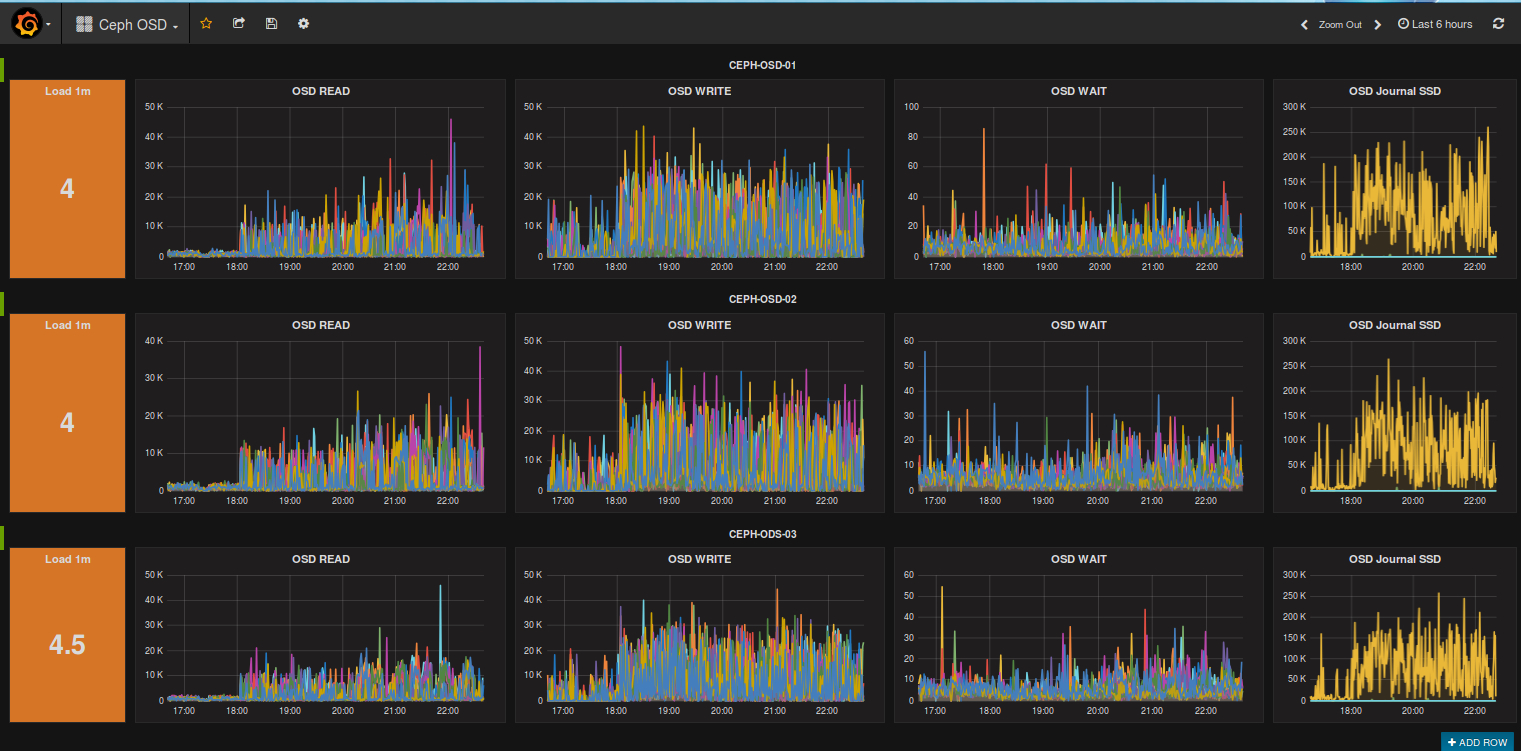Open CEPH-OSD-02 row green handle menu
Viewport: 1521px width, 751px height.
coord(2,303)
